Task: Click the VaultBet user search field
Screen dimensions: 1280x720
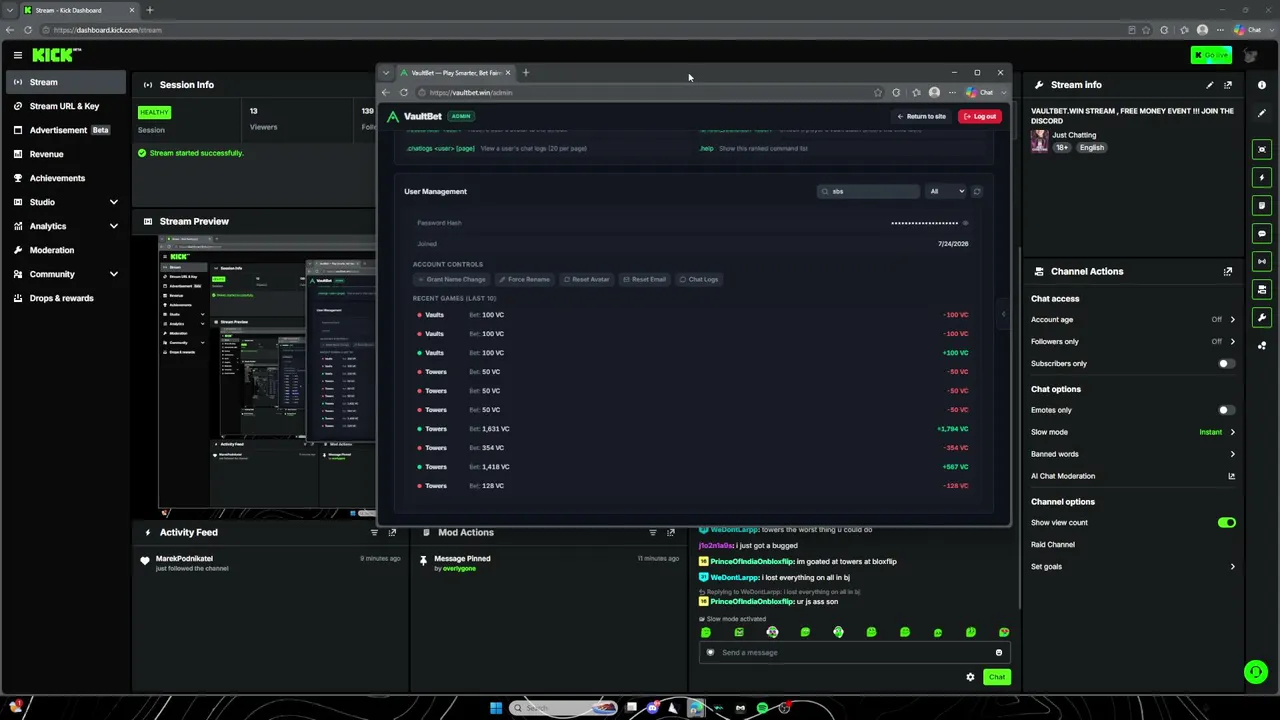Action: (868, 191)
